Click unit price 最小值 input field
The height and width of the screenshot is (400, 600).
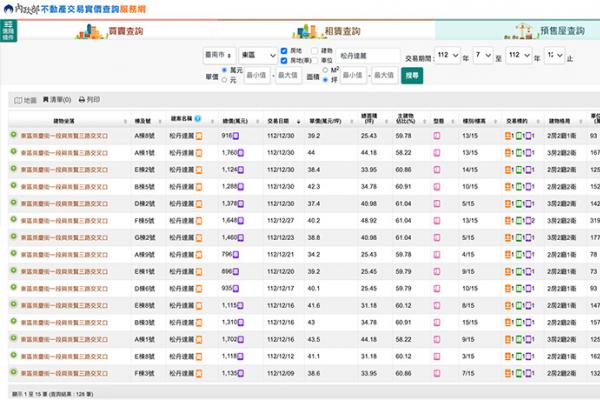coord(257,75)
